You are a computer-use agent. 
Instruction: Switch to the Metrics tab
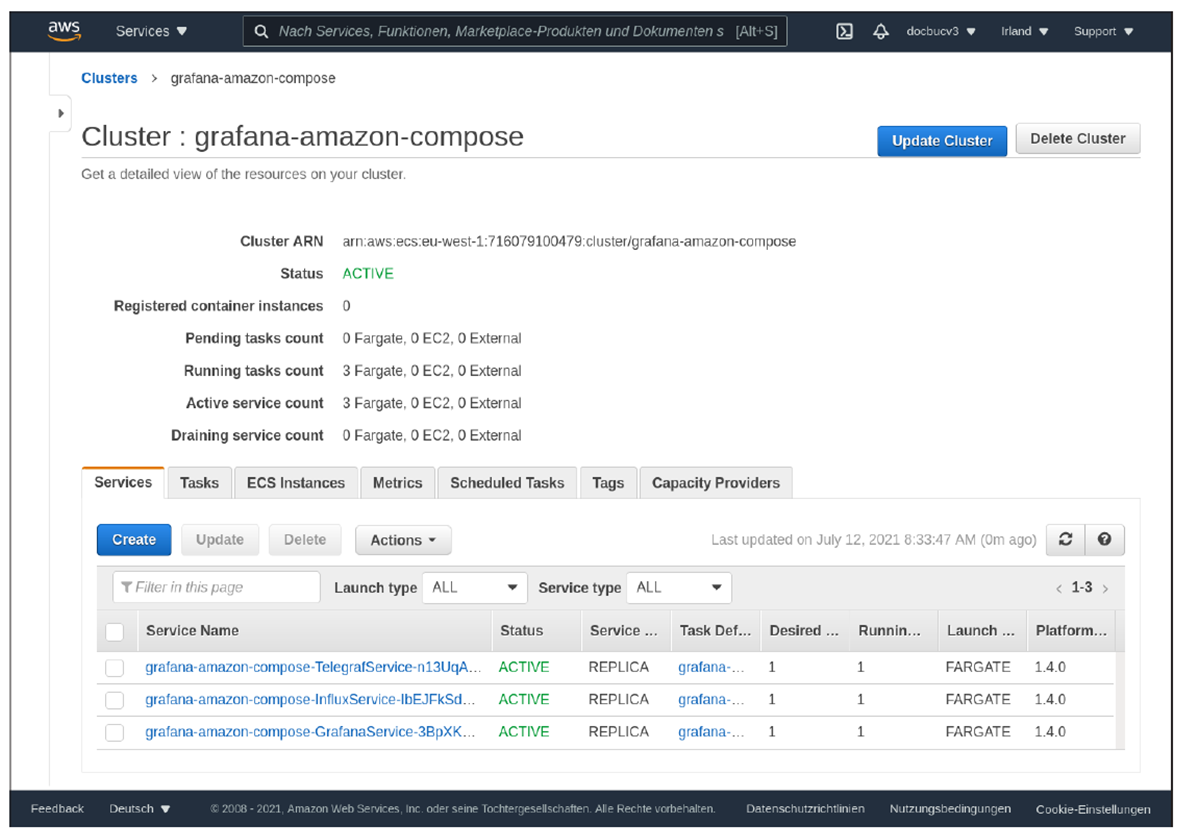coord(397,483)
